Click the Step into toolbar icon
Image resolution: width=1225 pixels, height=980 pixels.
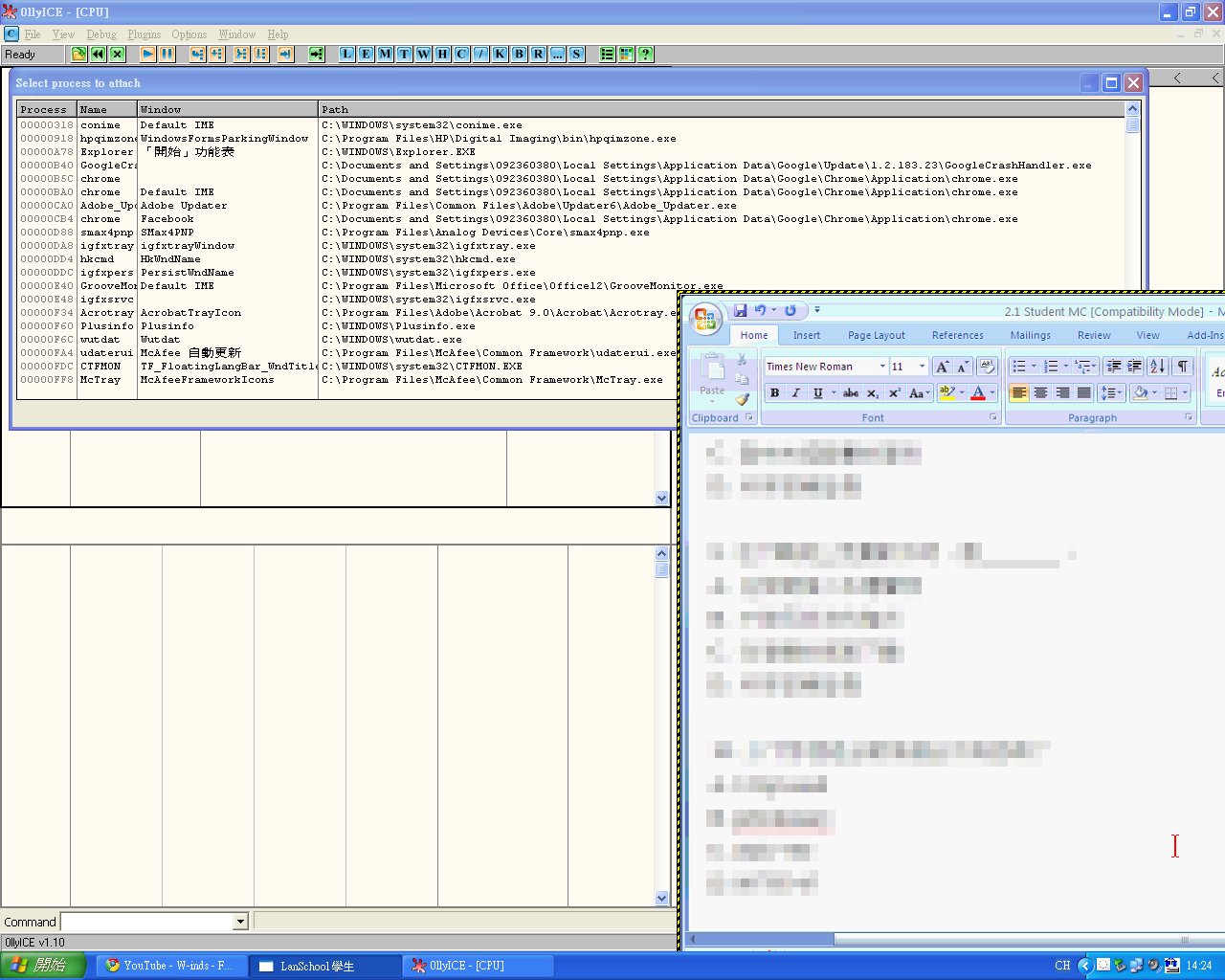[198, 55]
